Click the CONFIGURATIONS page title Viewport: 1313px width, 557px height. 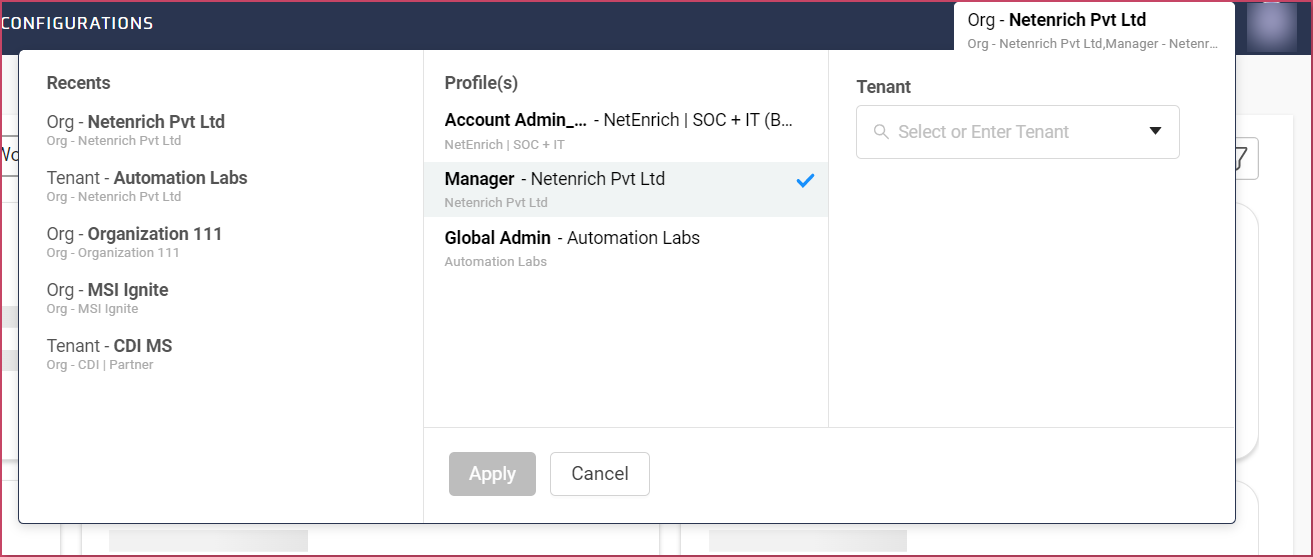point(77,23)
